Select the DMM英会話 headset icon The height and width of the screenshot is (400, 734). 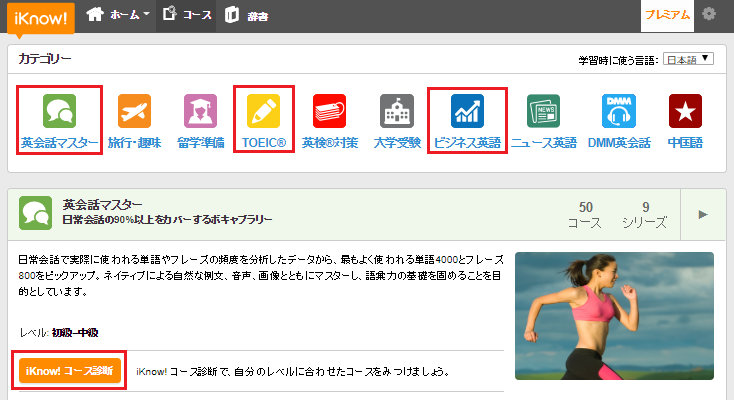[619, 111]
